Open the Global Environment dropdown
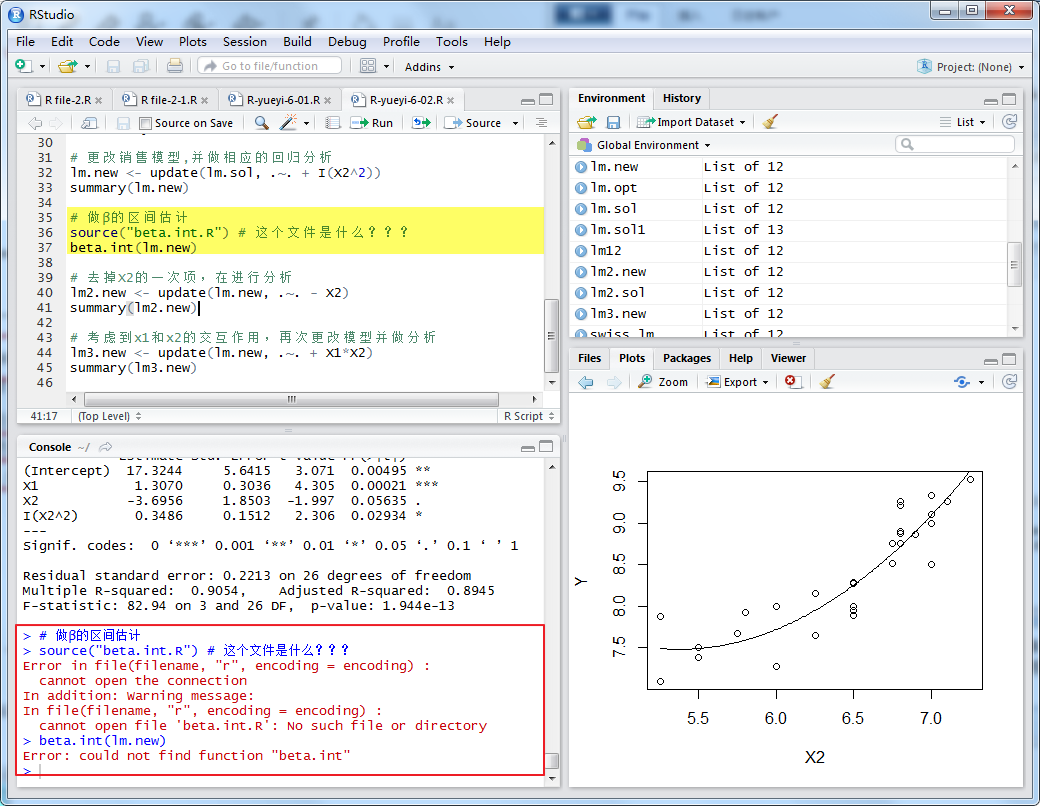Image resolution: width=1040 pixels, height=806 pixels. [x=644, y=145]
